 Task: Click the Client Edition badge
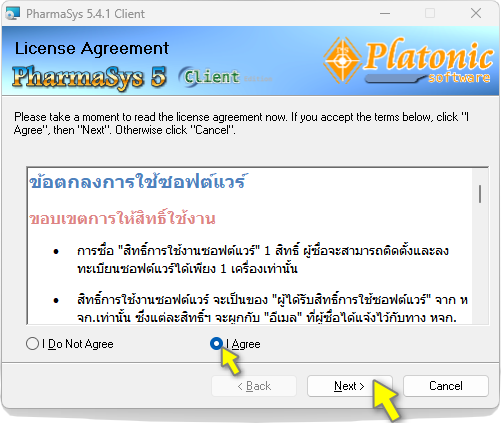[225, 77]
